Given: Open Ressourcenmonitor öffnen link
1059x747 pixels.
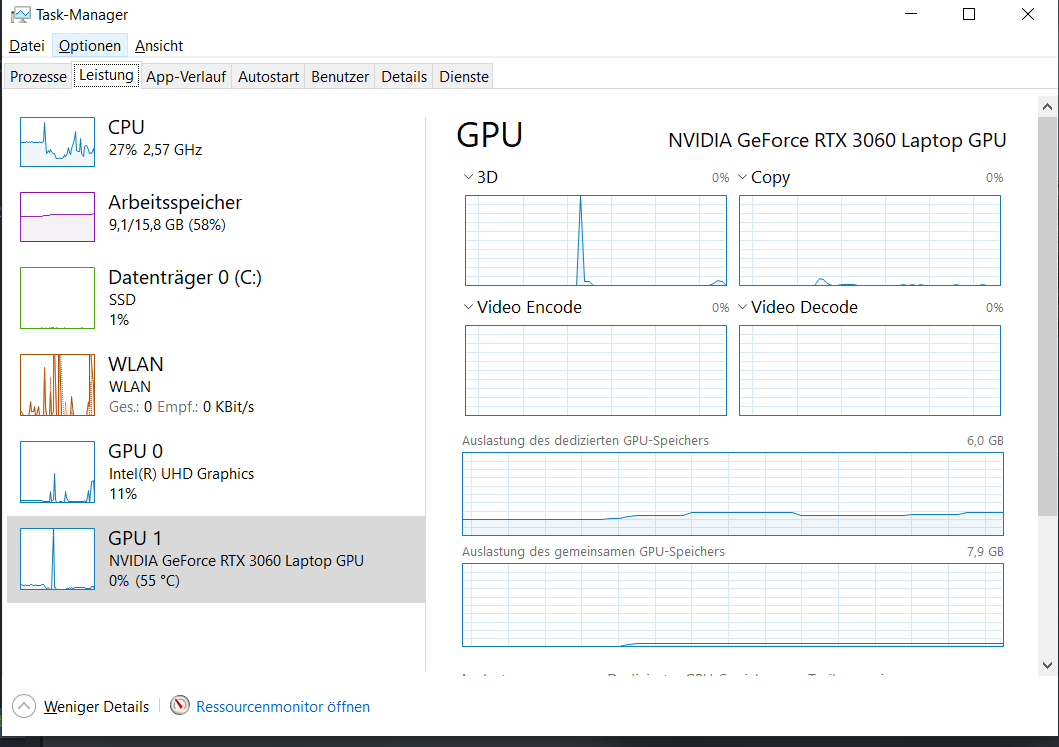Looking at the screenshot, I should click(283, 706).
